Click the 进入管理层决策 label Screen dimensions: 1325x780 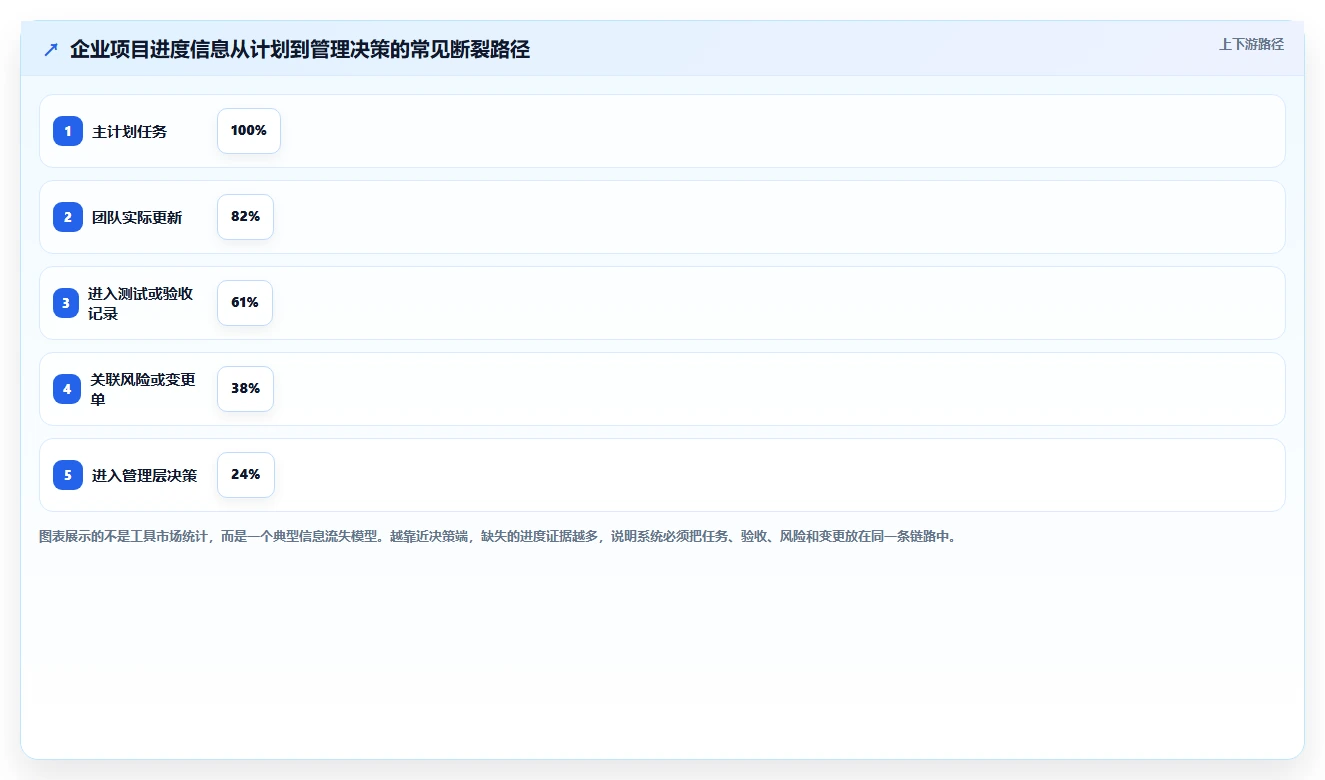[x=145, y=476]
